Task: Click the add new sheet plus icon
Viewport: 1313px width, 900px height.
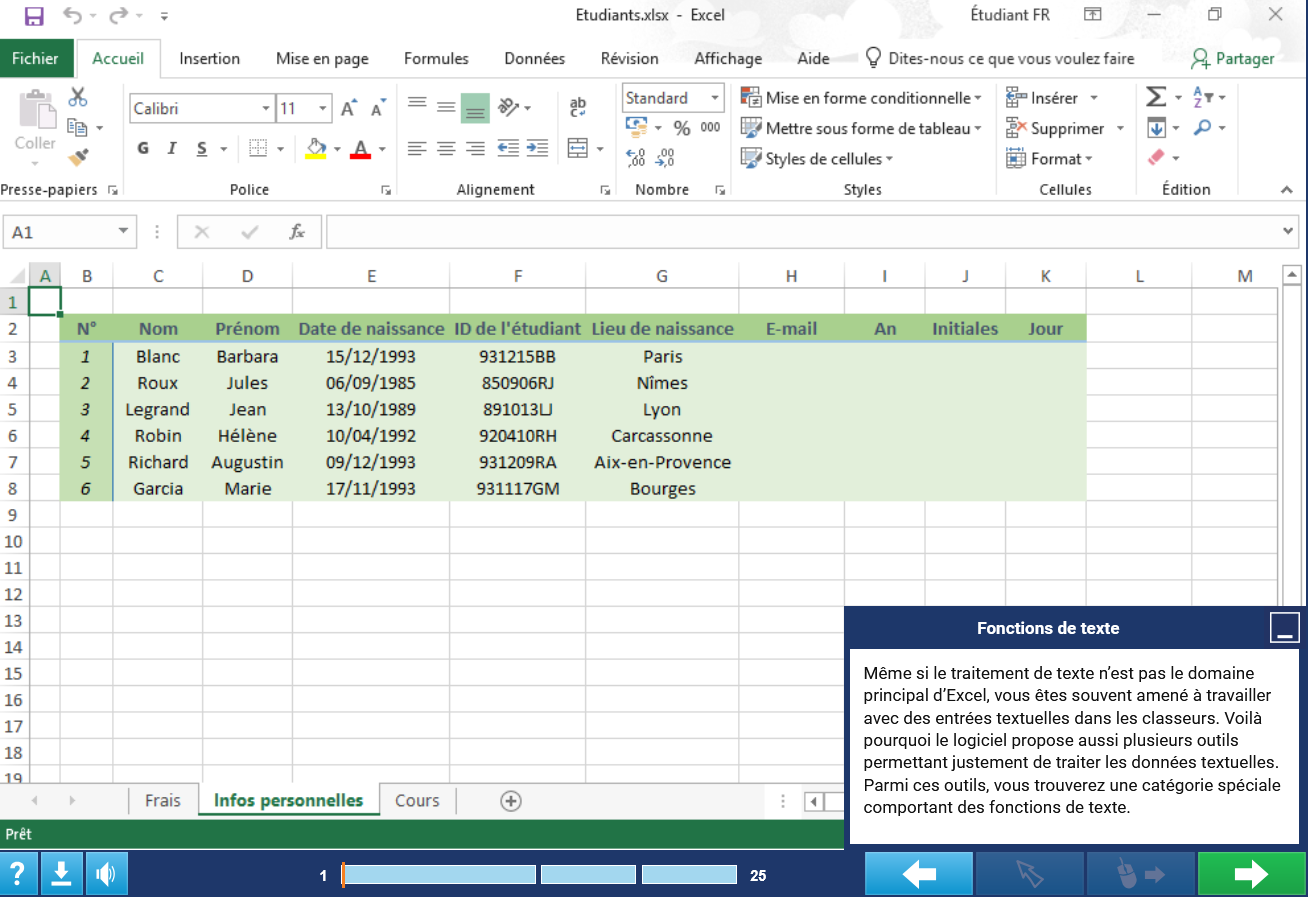Action: (511, 801)
